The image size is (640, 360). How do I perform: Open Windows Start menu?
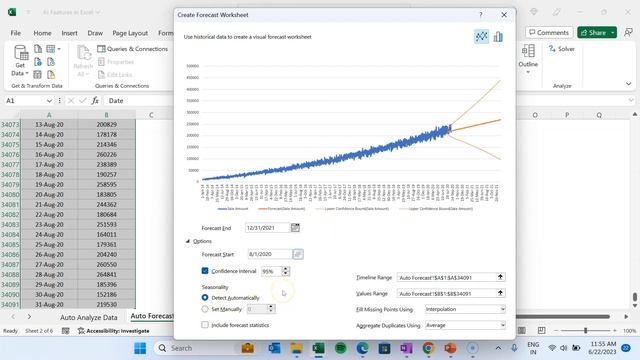(x=140, y=348)
